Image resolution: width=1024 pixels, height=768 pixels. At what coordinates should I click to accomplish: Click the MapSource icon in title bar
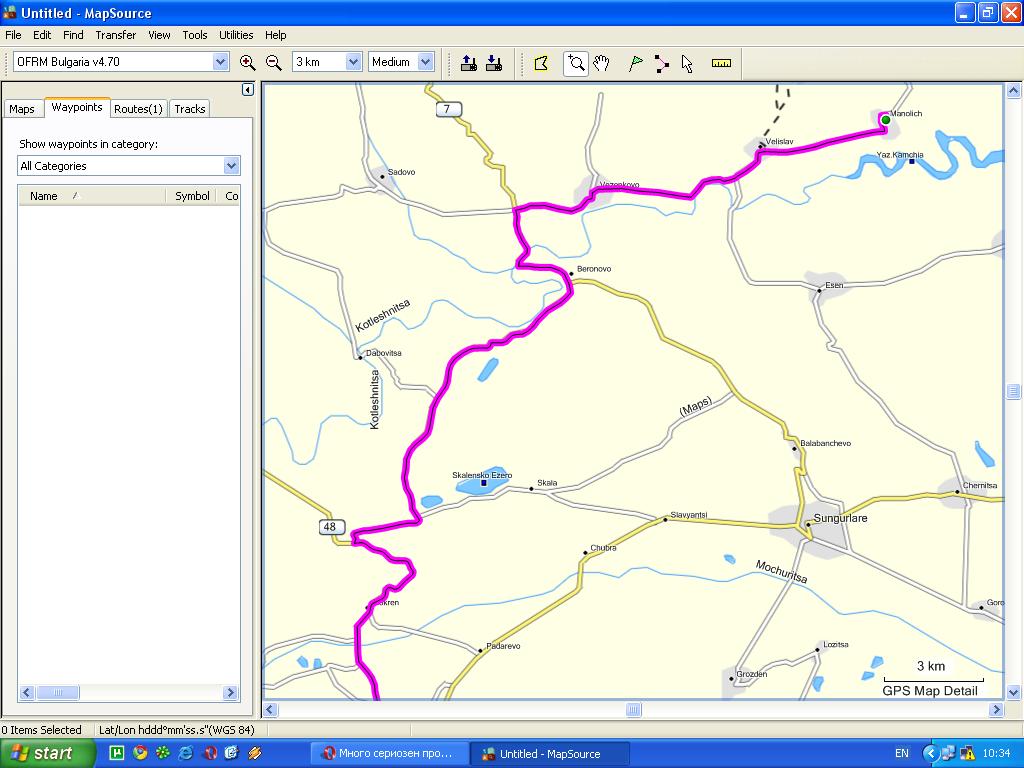pyautogui.click(x=10, y=12)
